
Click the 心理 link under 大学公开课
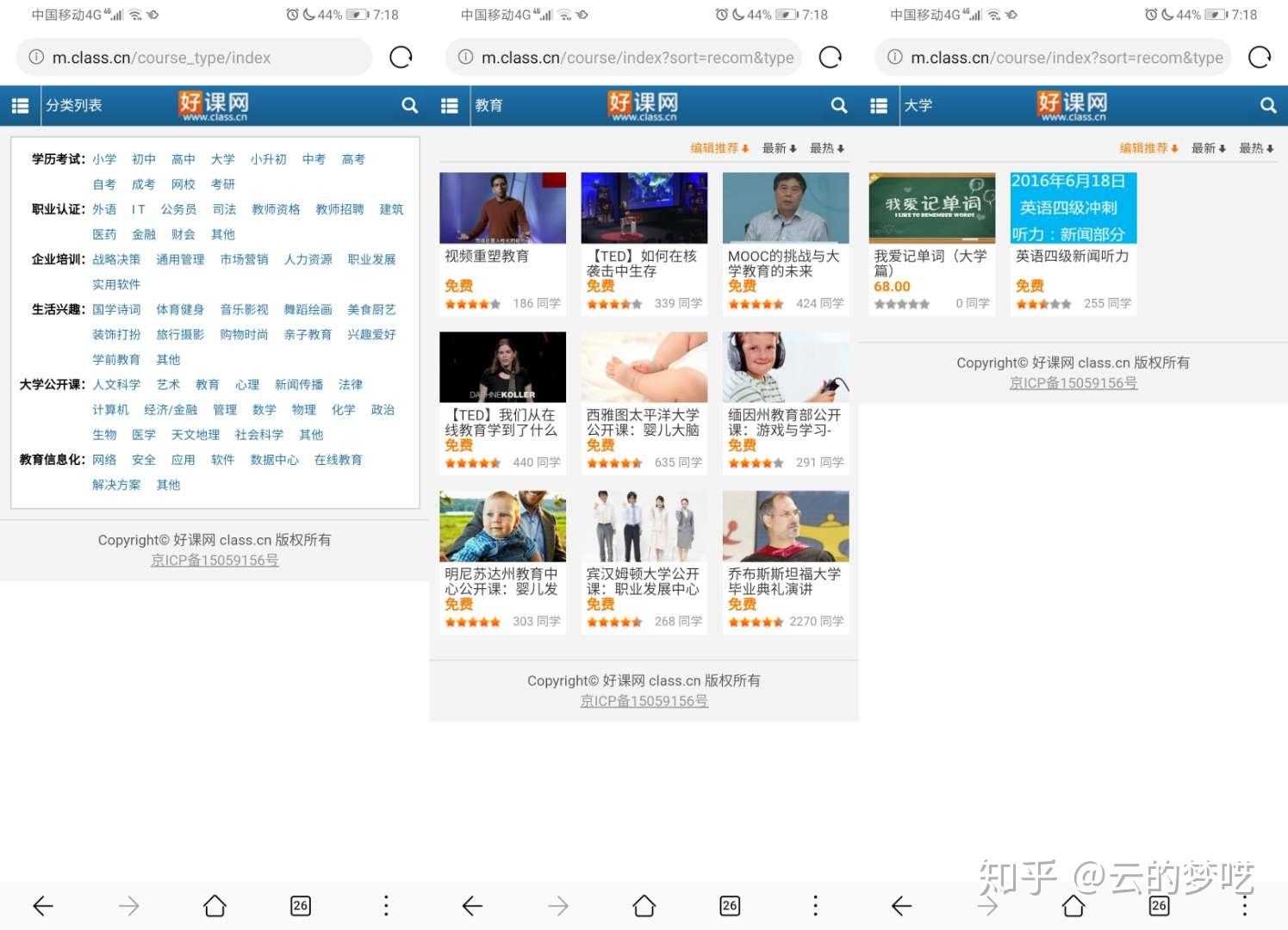pyautogui.click(x=248, y=384)
